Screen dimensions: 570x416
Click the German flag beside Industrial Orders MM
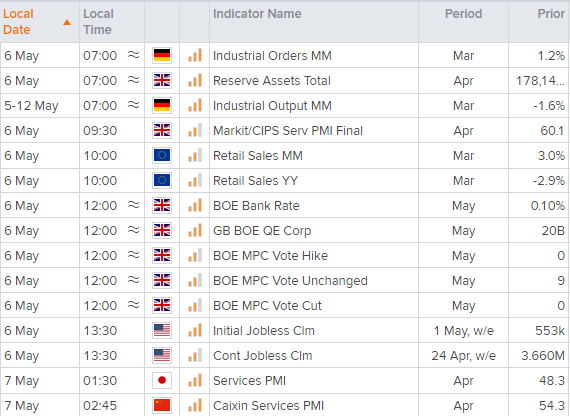(x=162, y=56)
